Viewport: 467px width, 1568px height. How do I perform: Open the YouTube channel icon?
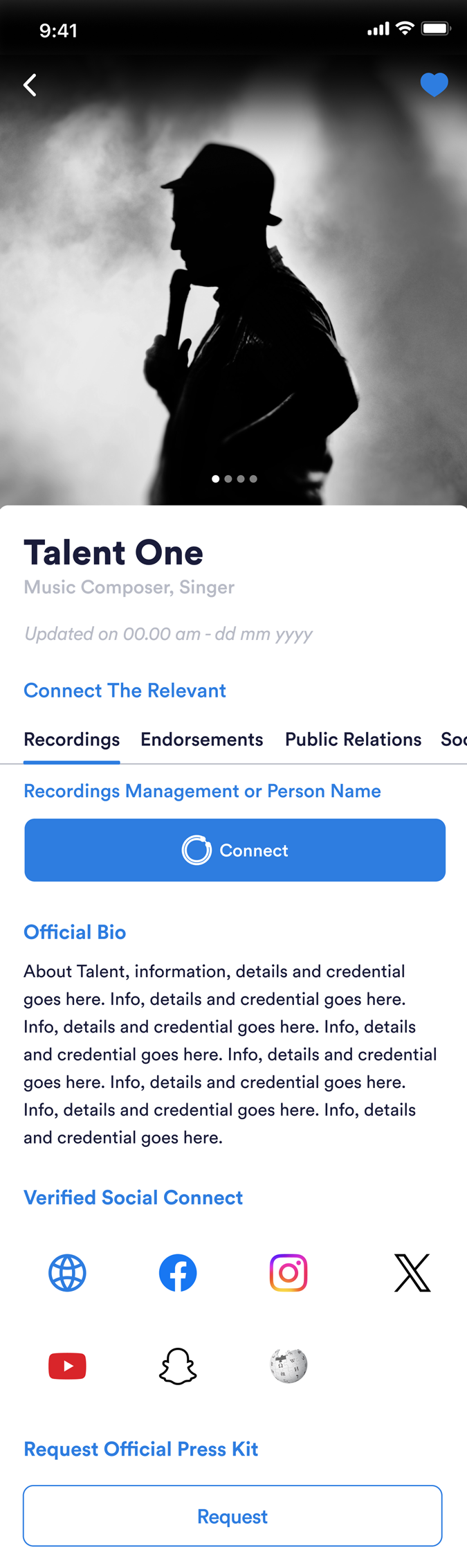(x=67, y=1366)
